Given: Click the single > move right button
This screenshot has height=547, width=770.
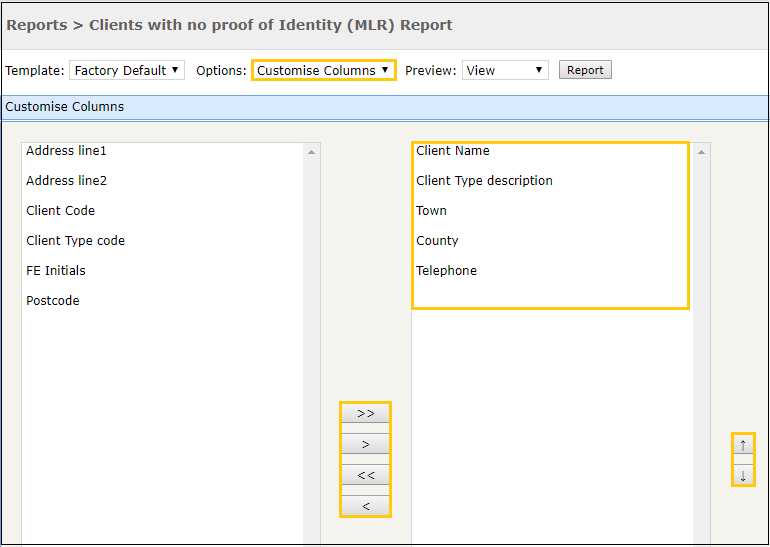Looking at the screenshot, I should pos(365,444).
